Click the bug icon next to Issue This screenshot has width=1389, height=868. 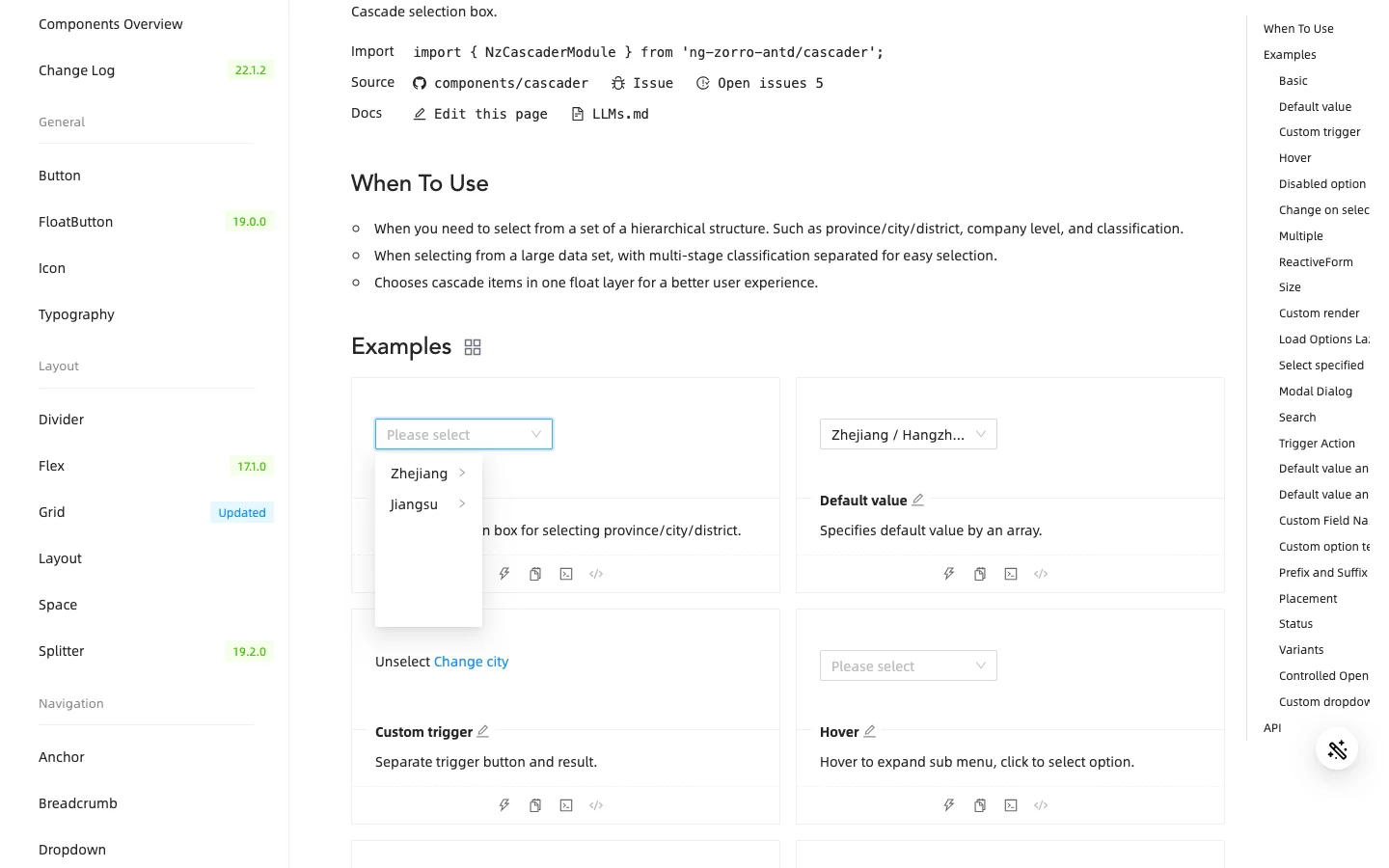(618, 84)
